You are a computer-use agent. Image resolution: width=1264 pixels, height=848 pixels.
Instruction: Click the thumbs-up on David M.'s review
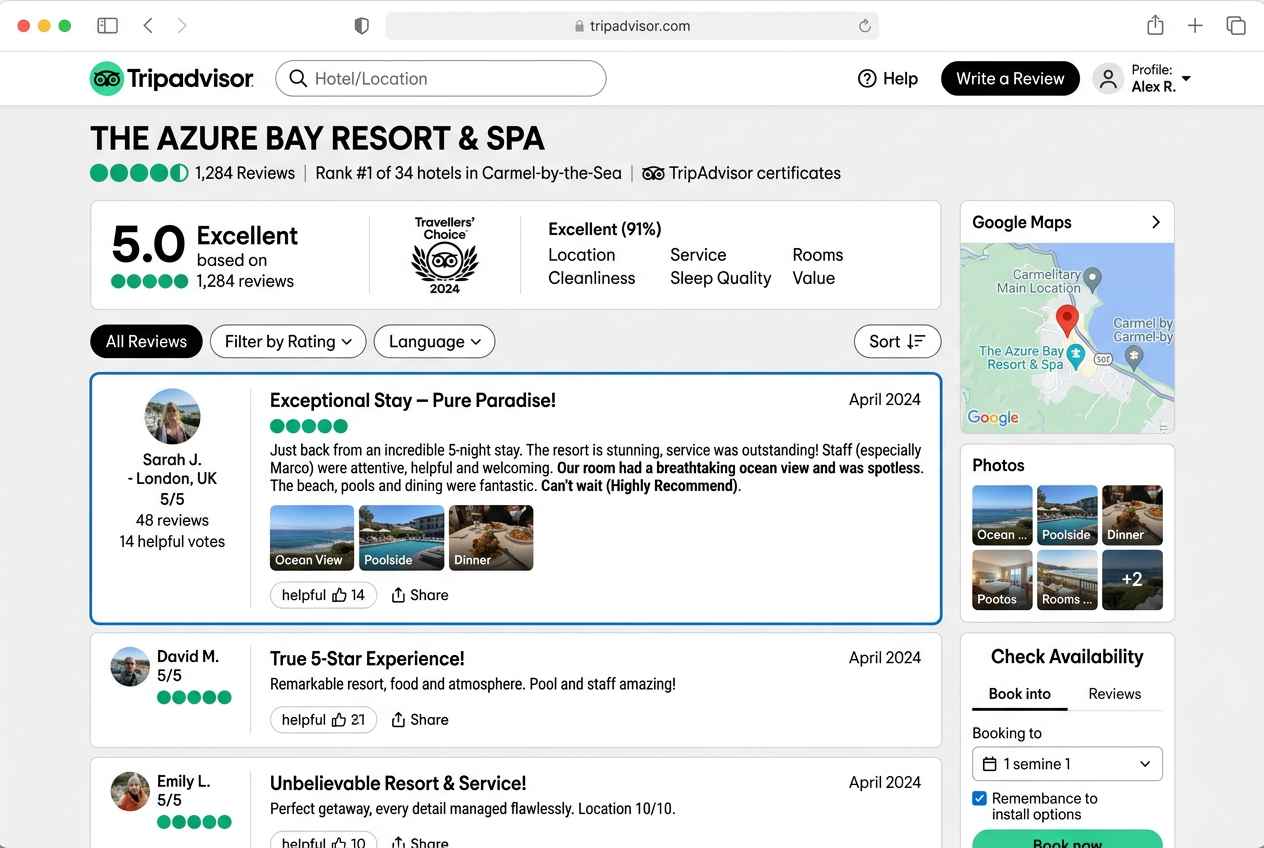click(339, 720)
